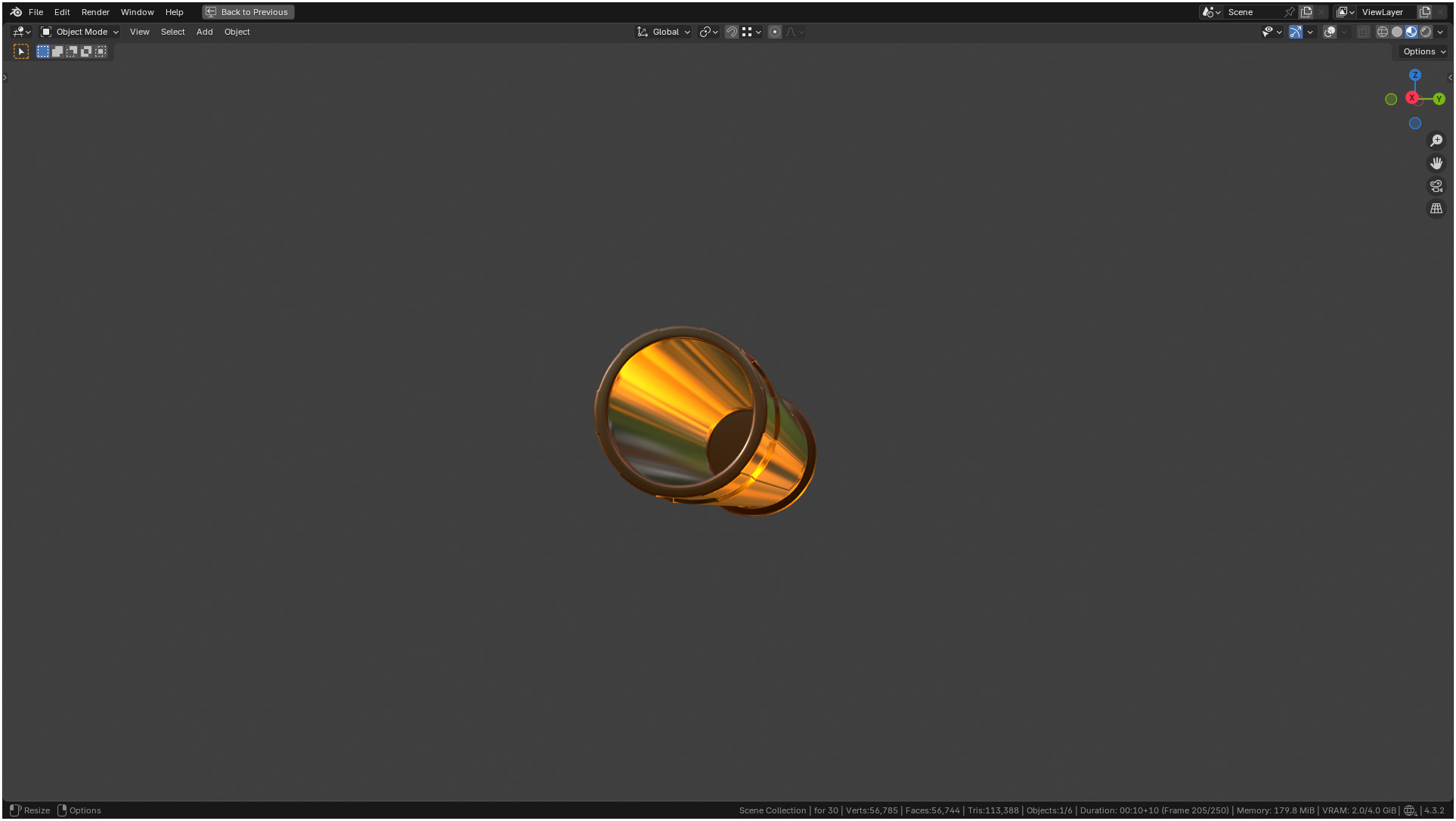Select solid viewport shading

click(1396, 32)
